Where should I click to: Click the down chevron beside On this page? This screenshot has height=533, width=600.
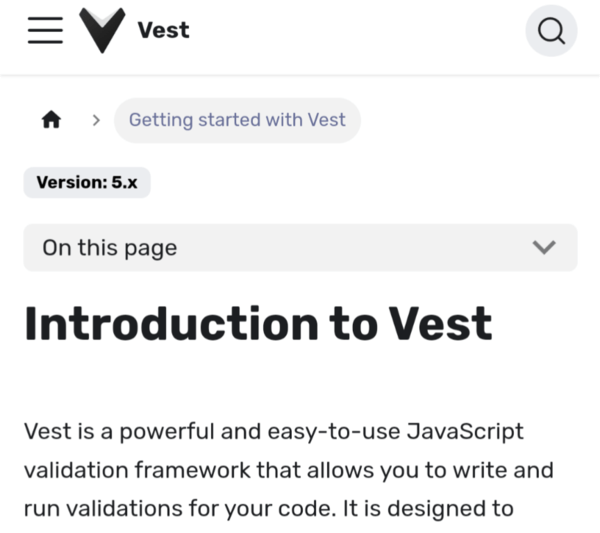pos(544,247)
